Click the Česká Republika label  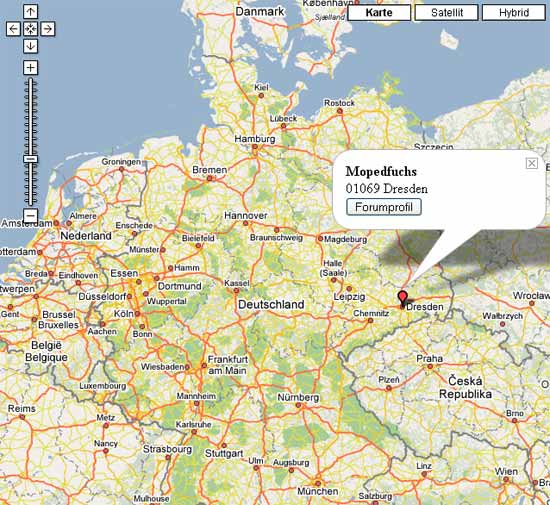point(465,388)
